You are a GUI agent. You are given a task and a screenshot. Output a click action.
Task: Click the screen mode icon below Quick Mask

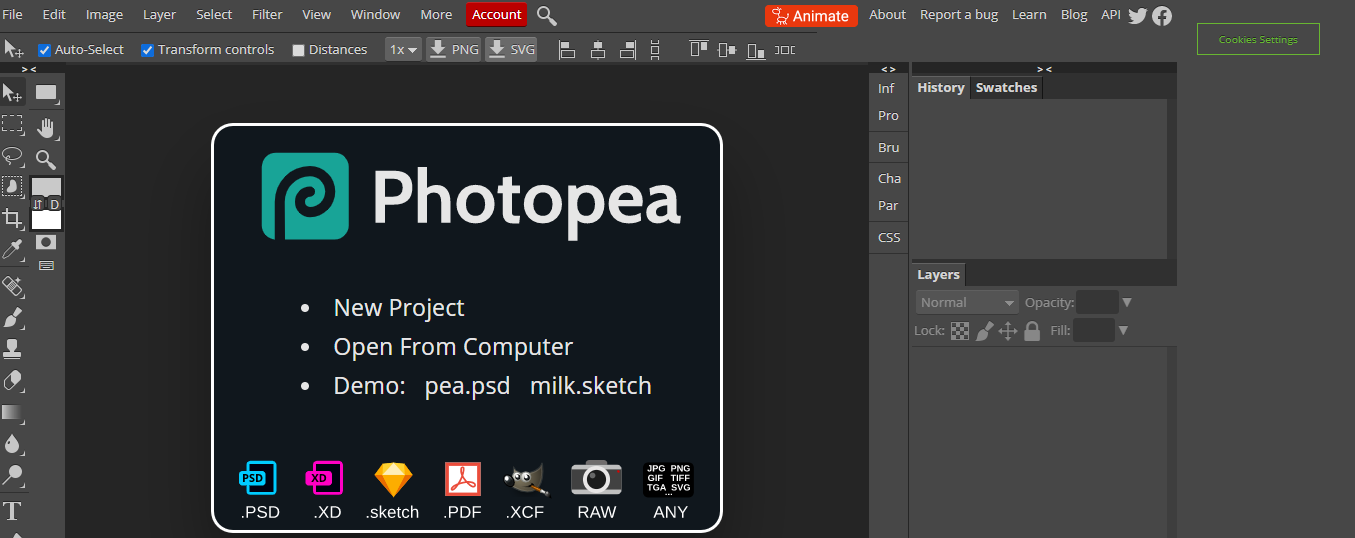click(46, 265)
